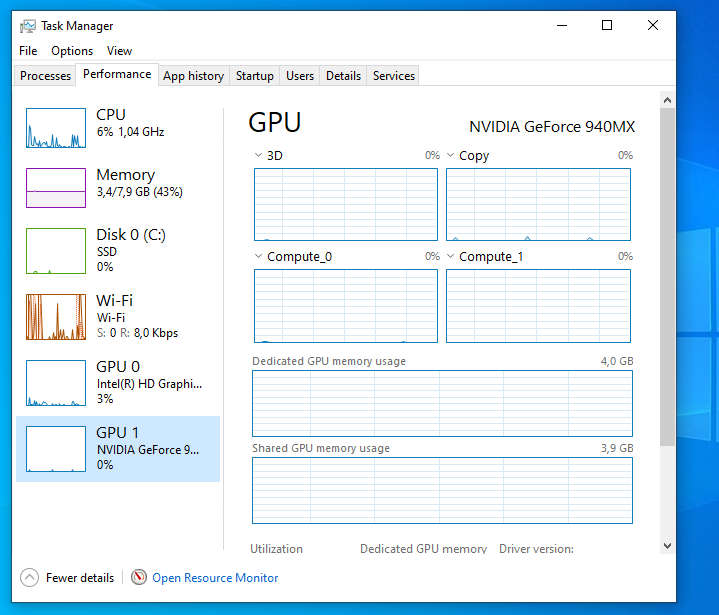Image resolution: width=719 pixels, height=615 pixels.
Task: Click the scroll down arrow in GPU panel
Action: (x=667, y=546)
